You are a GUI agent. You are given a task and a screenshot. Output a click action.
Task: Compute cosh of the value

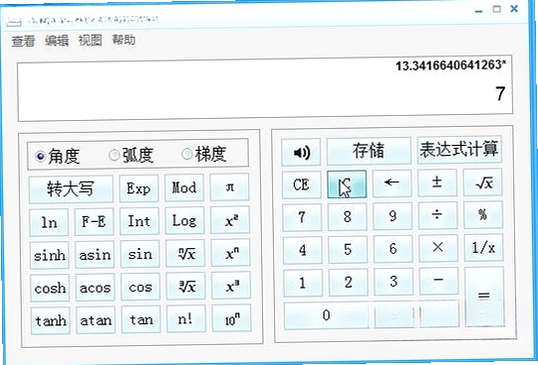50,288
